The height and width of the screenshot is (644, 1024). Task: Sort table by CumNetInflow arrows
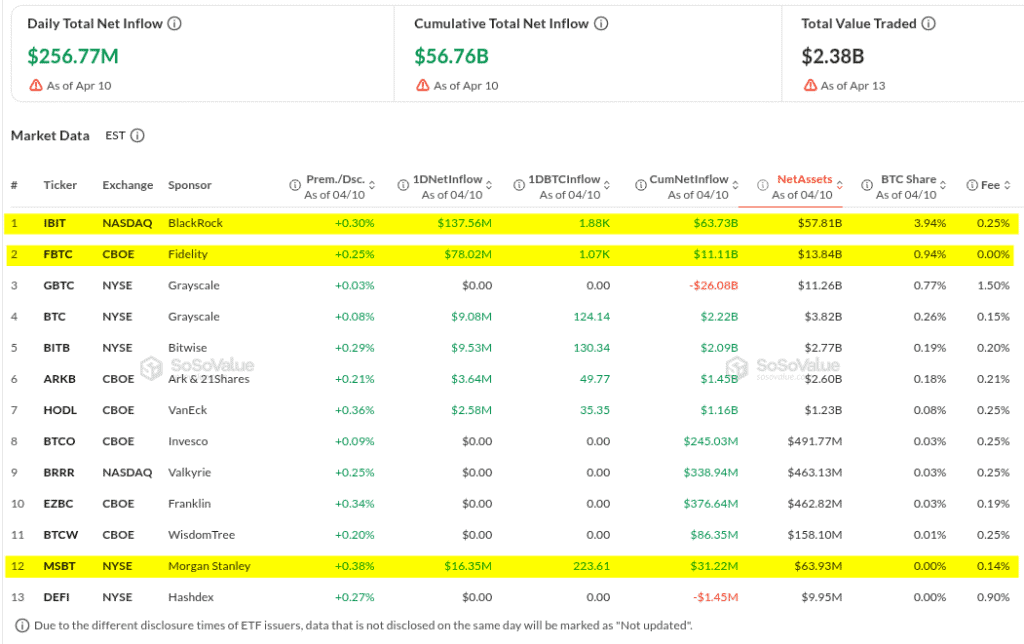(736, 186)
